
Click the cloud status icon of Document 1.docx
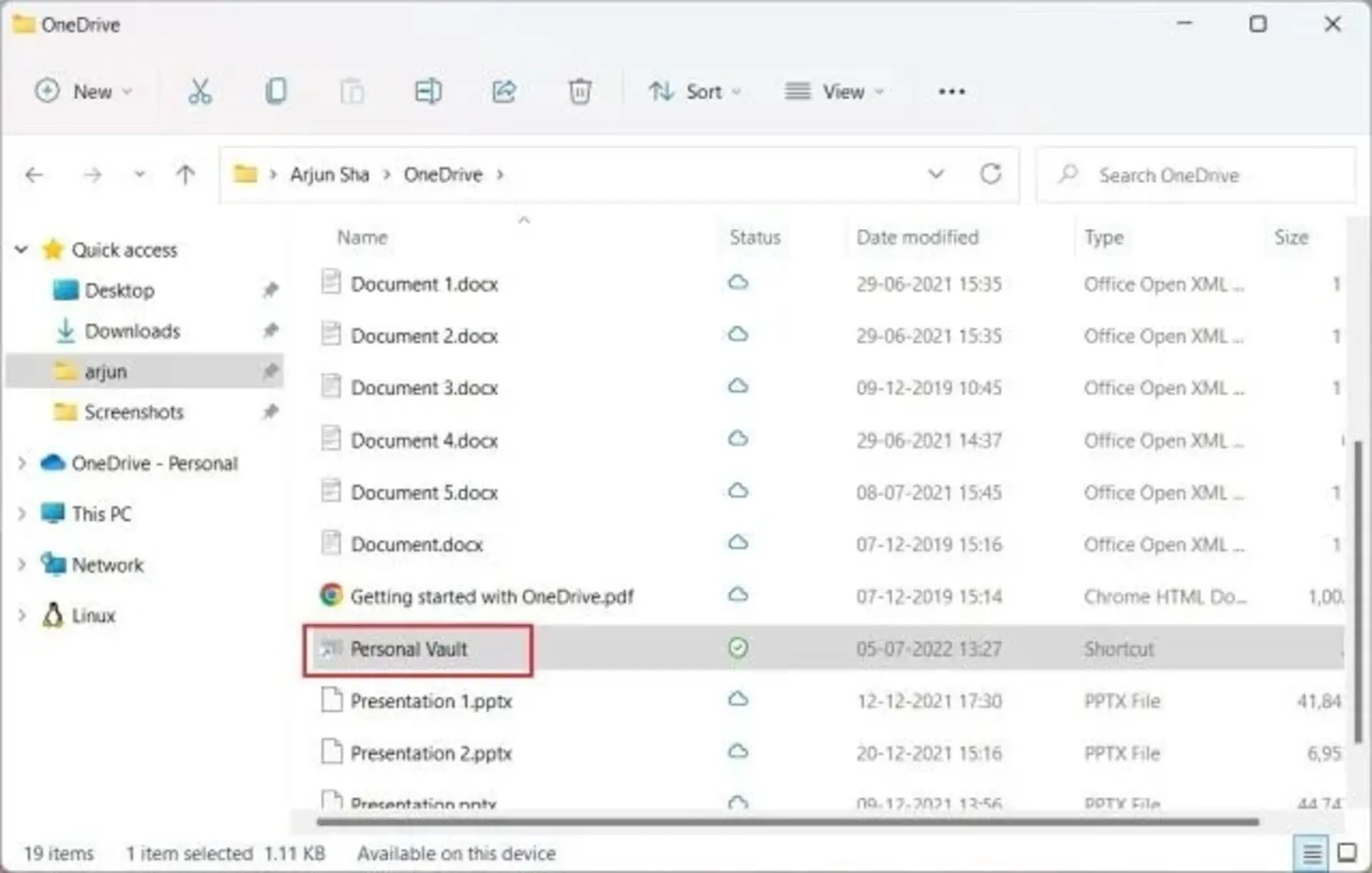tap(738, 282)
